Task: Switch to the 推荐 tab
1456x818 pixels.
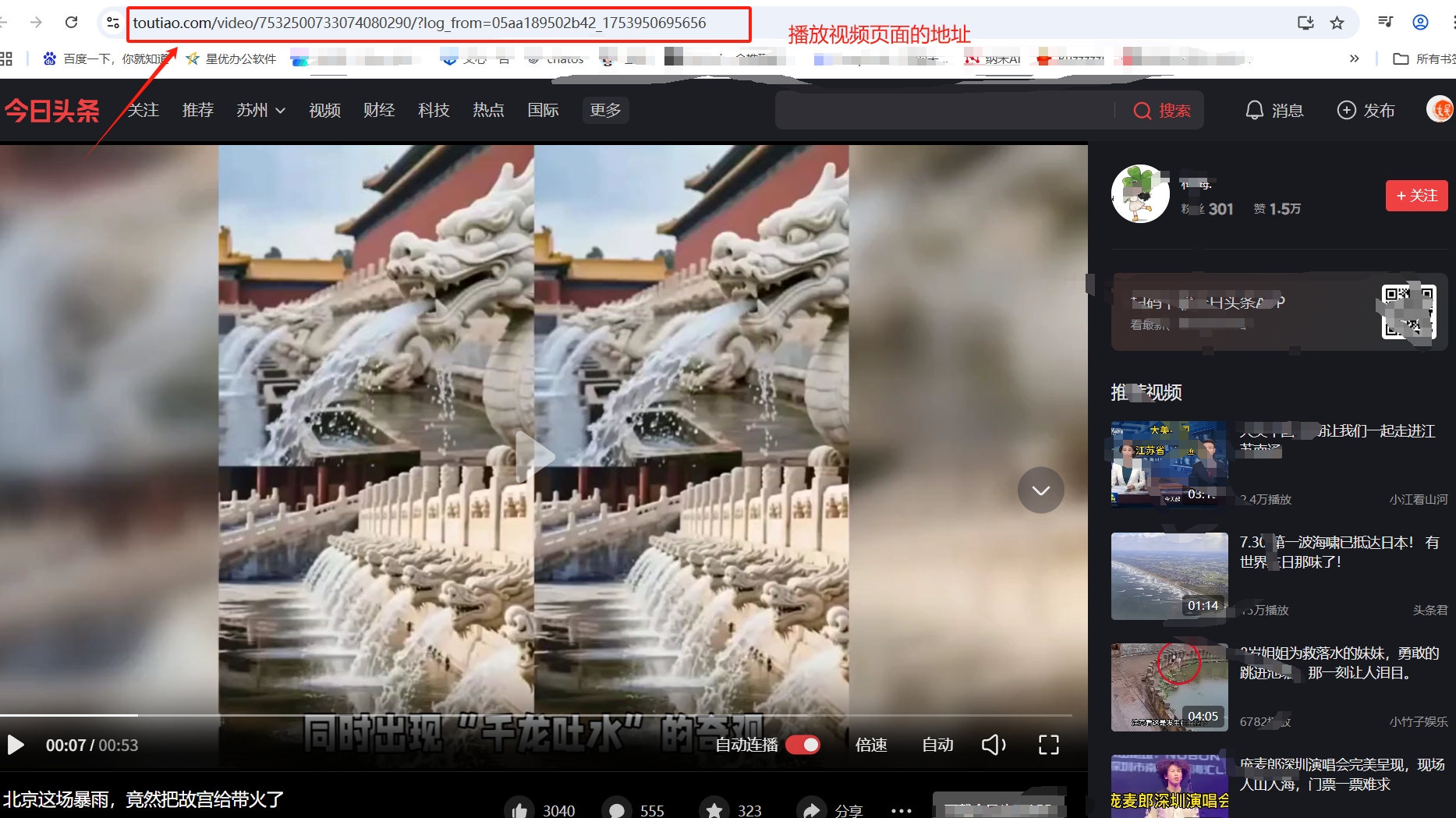Action: (197, 110)
